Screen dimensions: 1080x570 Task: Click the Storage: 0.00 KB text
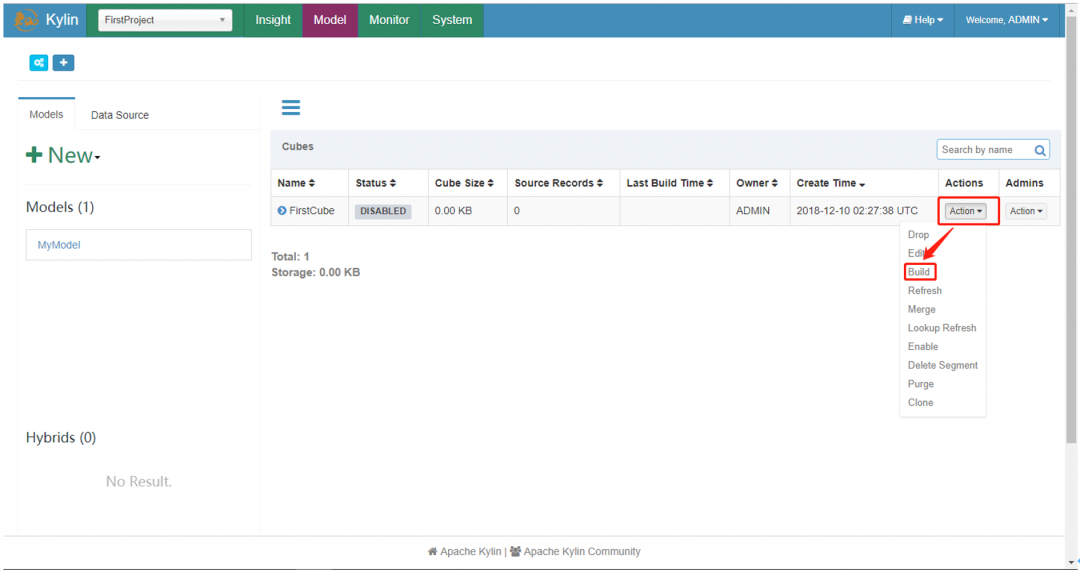pyautogui.click(x=315, y=273)
